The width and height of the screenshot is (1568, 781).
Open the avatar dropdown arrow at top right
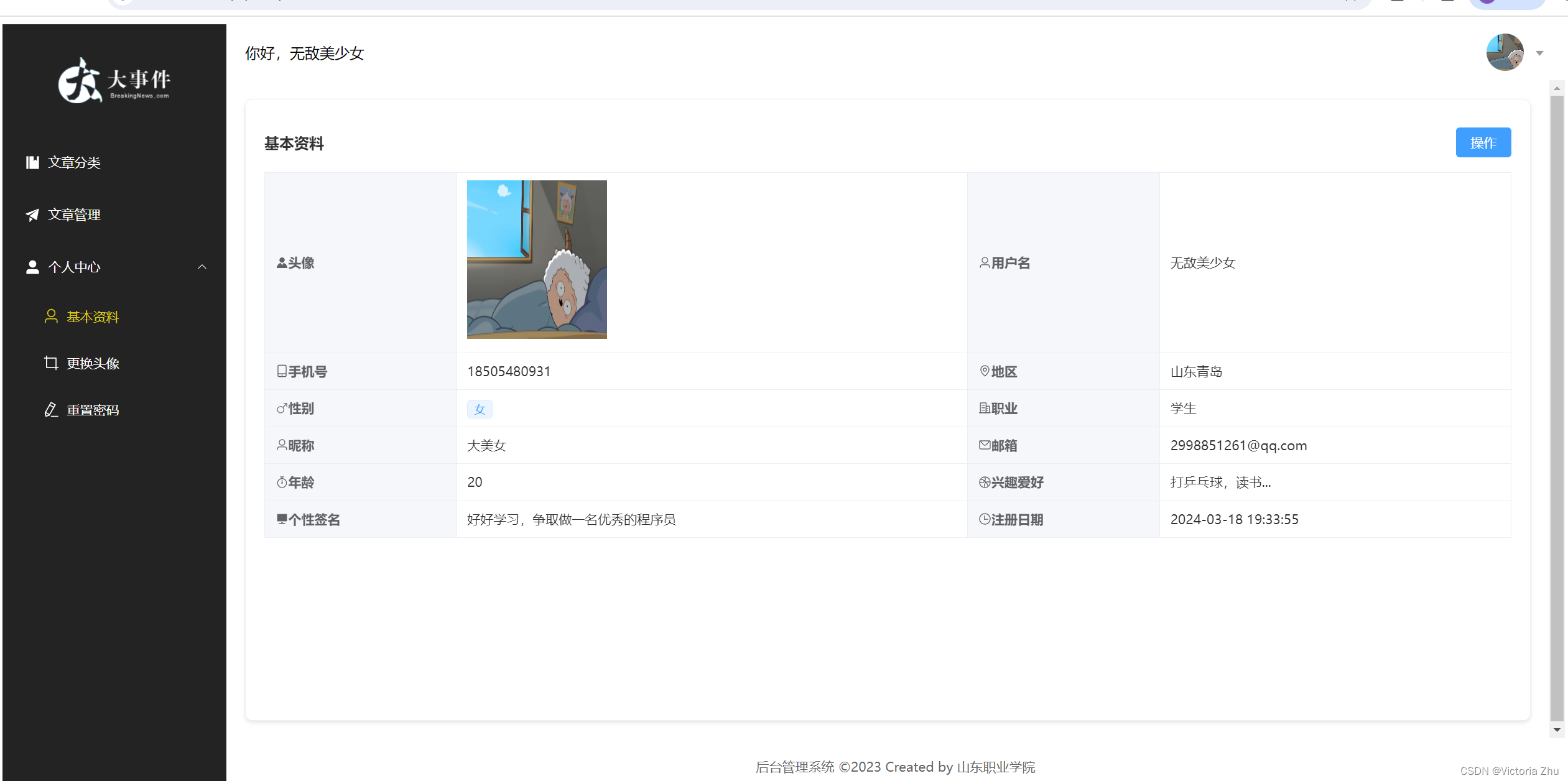pyautogui.click(x=1539, y=53)
